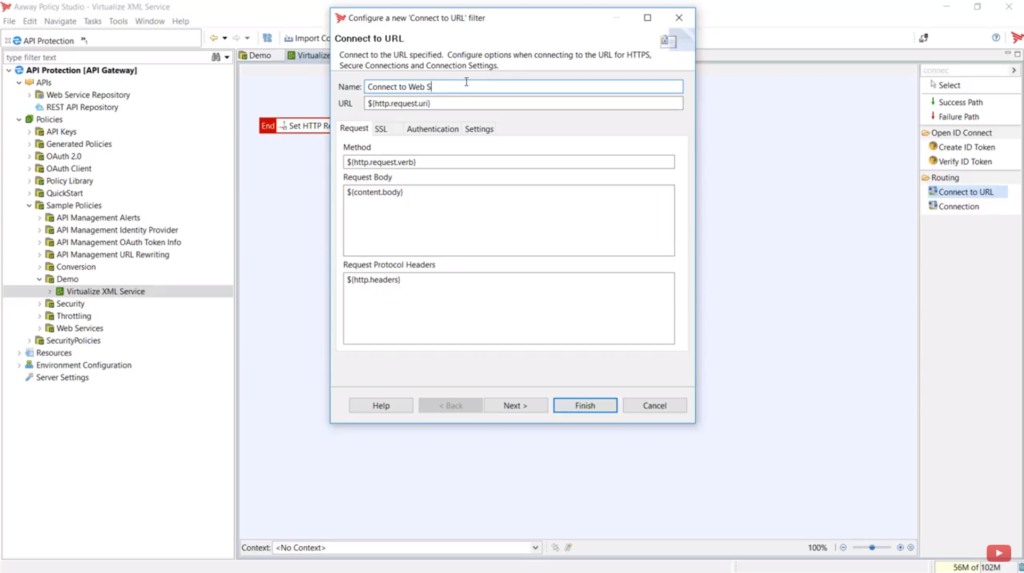The image size is (1024, 573).
Task: Click the help question mark toolbar icon
Action: click(x=996, y=39)
